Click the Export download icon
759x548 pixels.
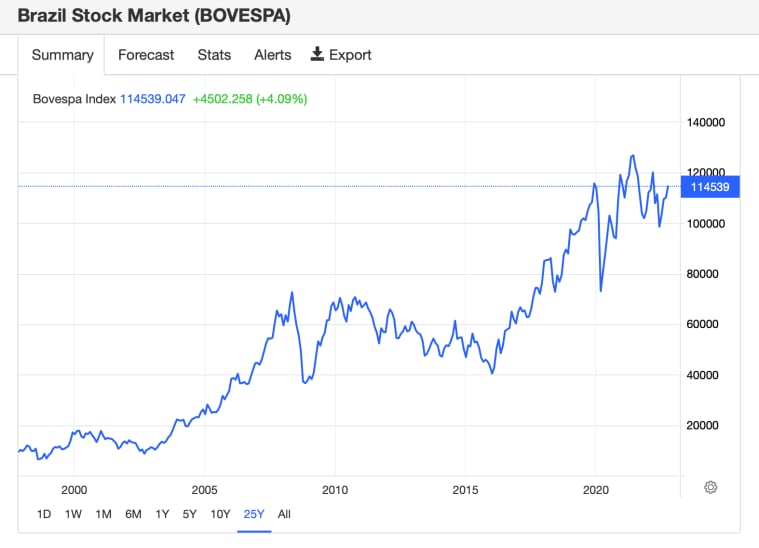[x=317, y=54]
